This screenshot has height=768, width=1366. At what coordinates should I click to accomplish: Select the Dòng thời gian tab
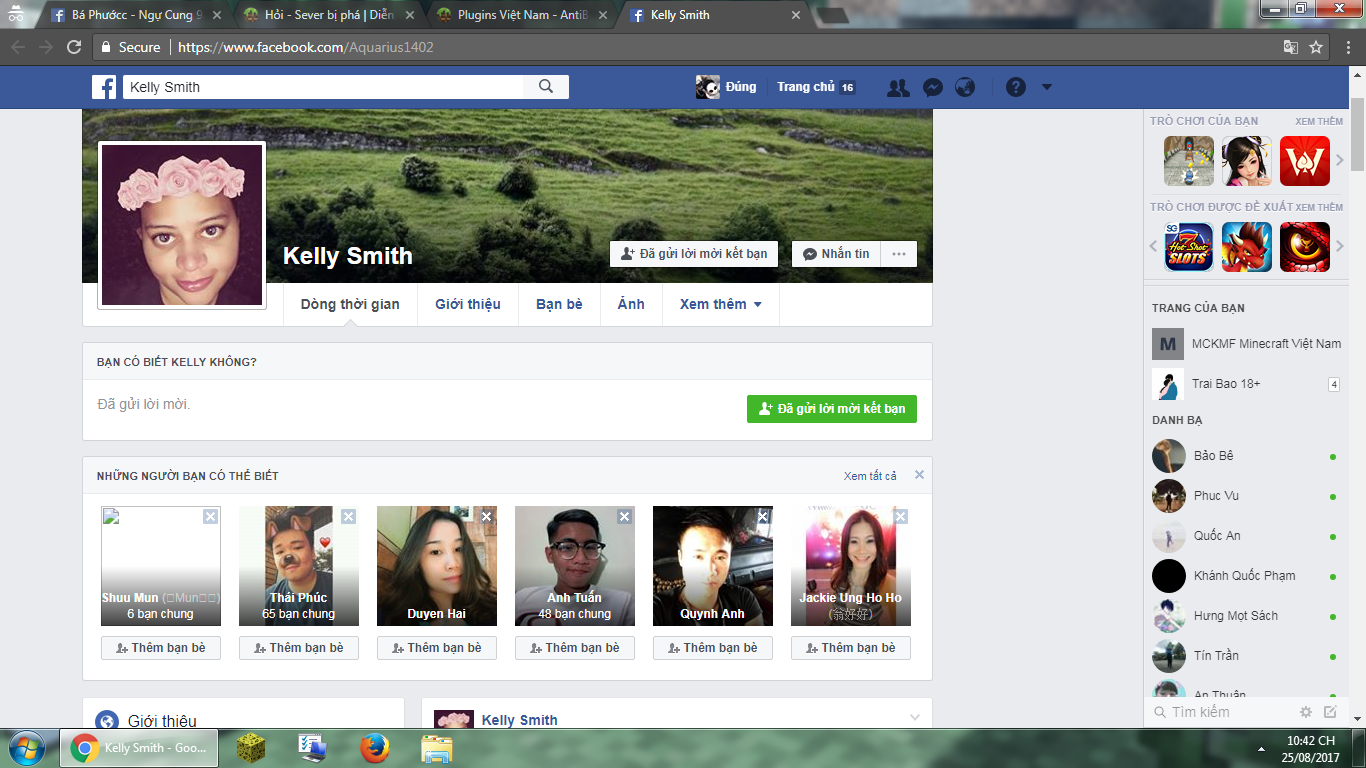pos(350,304)
